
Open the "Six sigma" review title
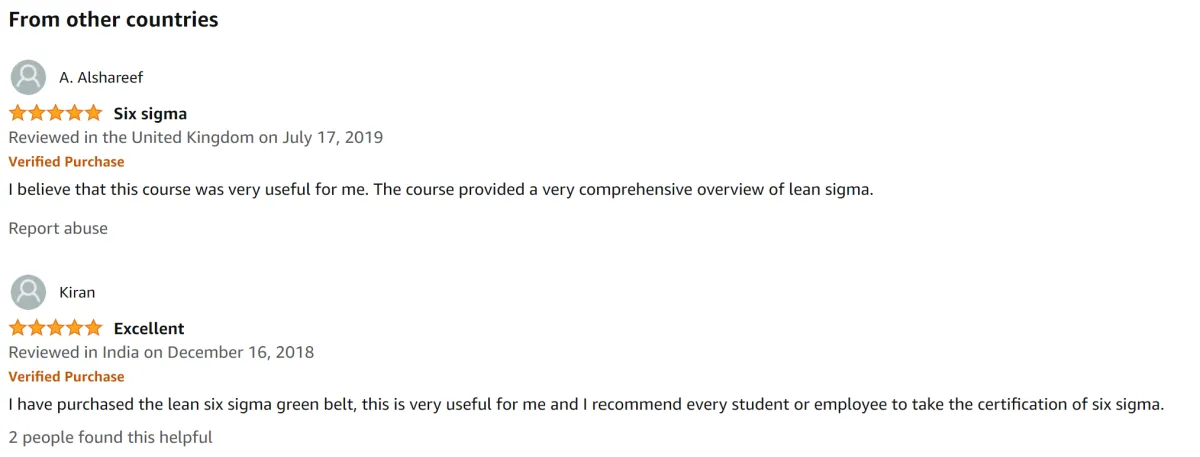(x=150, y=113)
